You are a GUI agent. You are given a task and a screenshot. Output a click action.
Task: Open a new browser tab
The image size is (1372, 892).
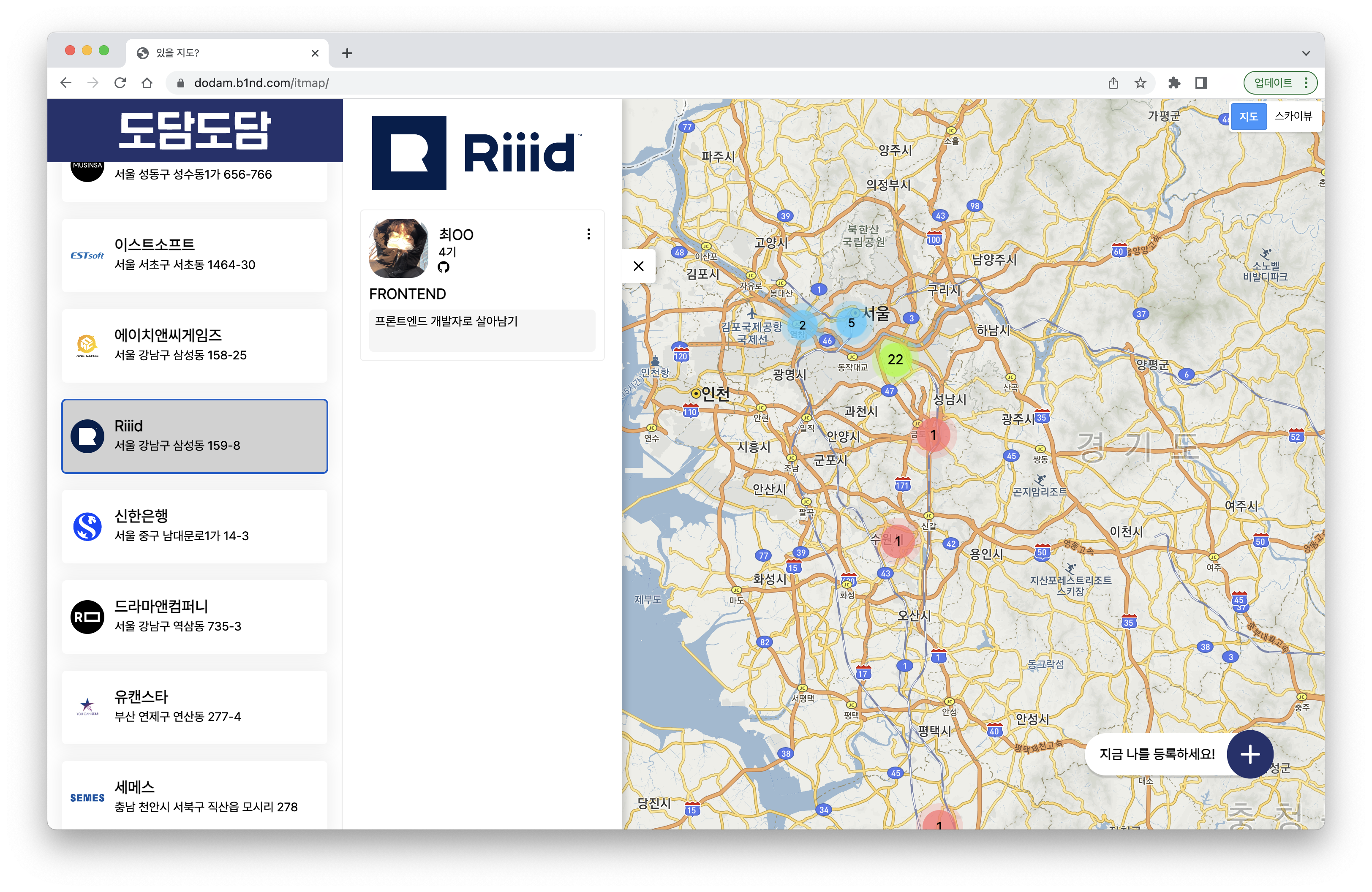346,53
